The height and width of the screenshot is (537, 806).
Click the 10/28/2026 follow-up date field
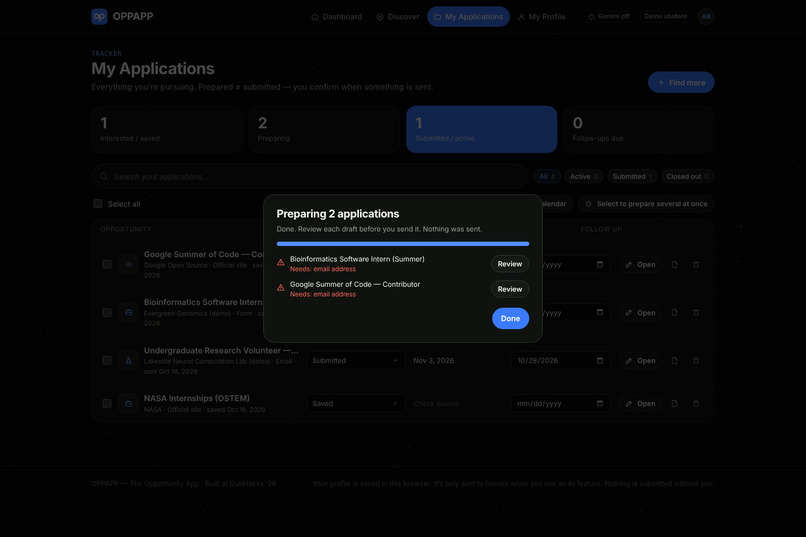pyautogui.click(x=560, y=361)
